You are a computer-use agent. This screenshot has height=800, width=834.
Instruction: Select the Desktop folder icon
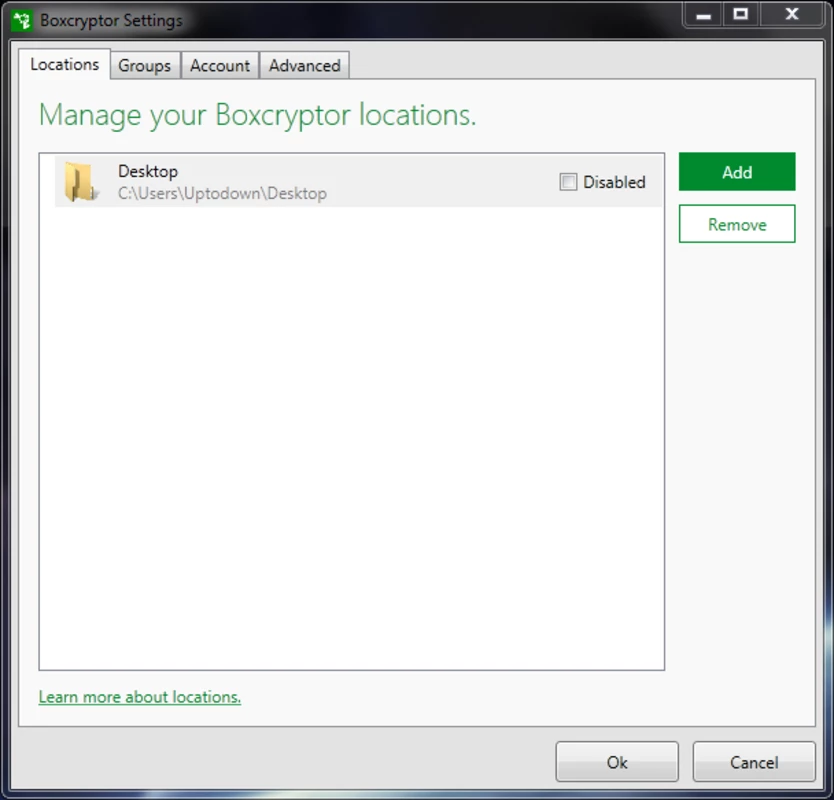pos(81,182)
